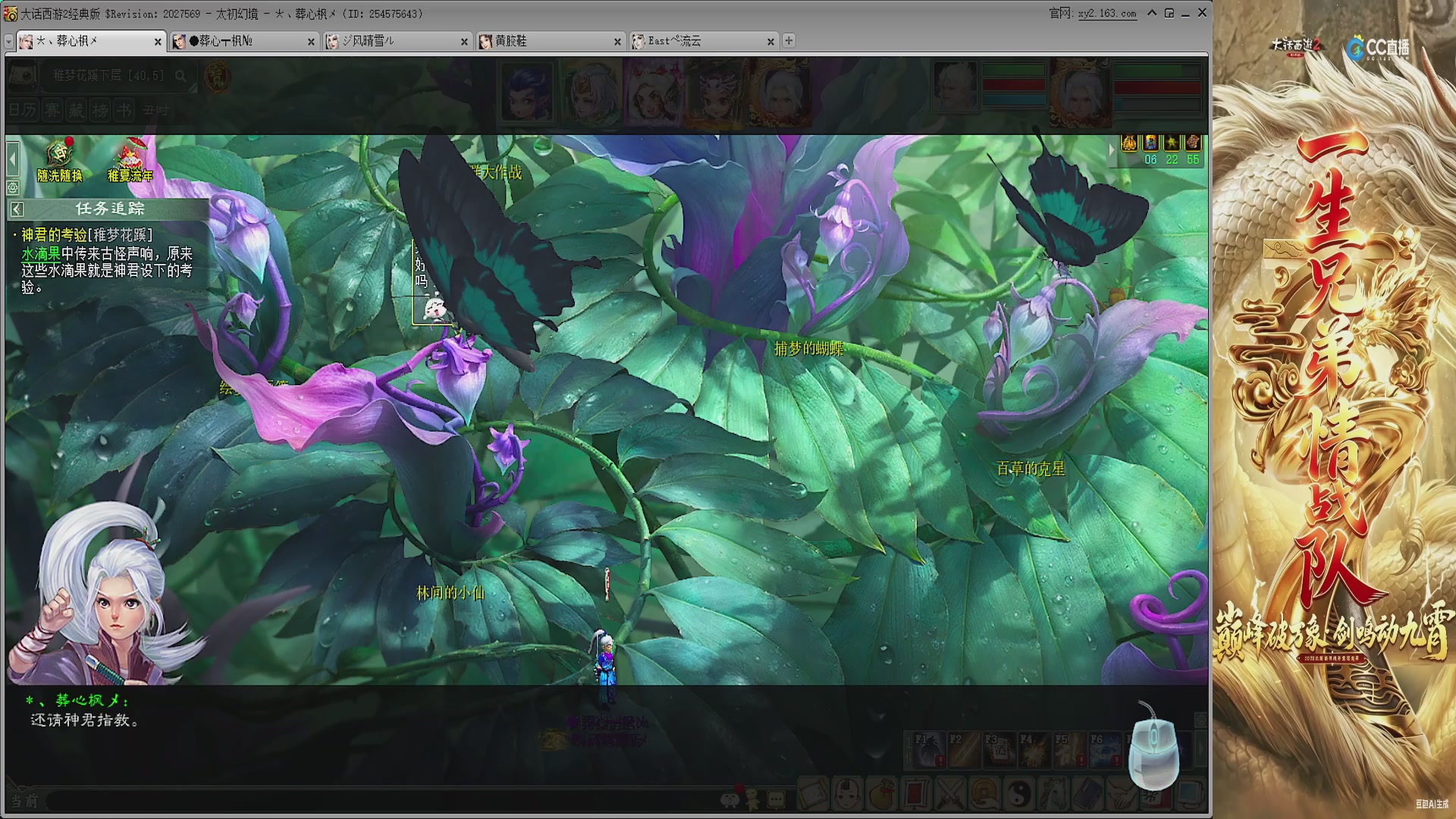Click the player's green health bar
Viewport: 1456px width, 819px height.
tap(1157, 71)
